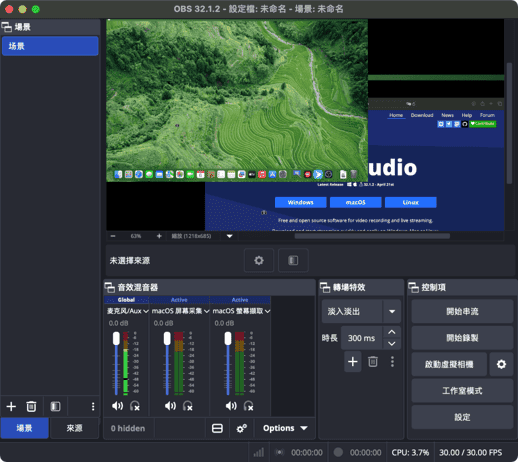Open advanced audio properties gears icon
518x462 pixels.
click(x=242, y=428)
